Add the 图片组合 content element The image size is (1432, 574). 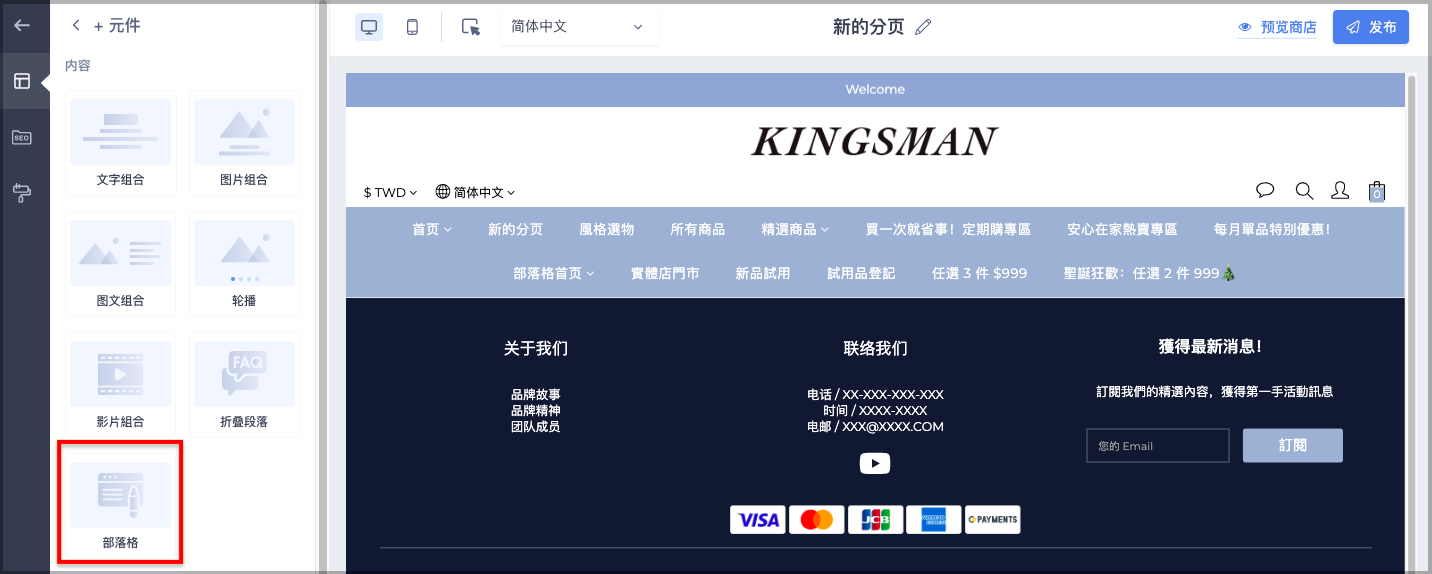click(244, 143)
